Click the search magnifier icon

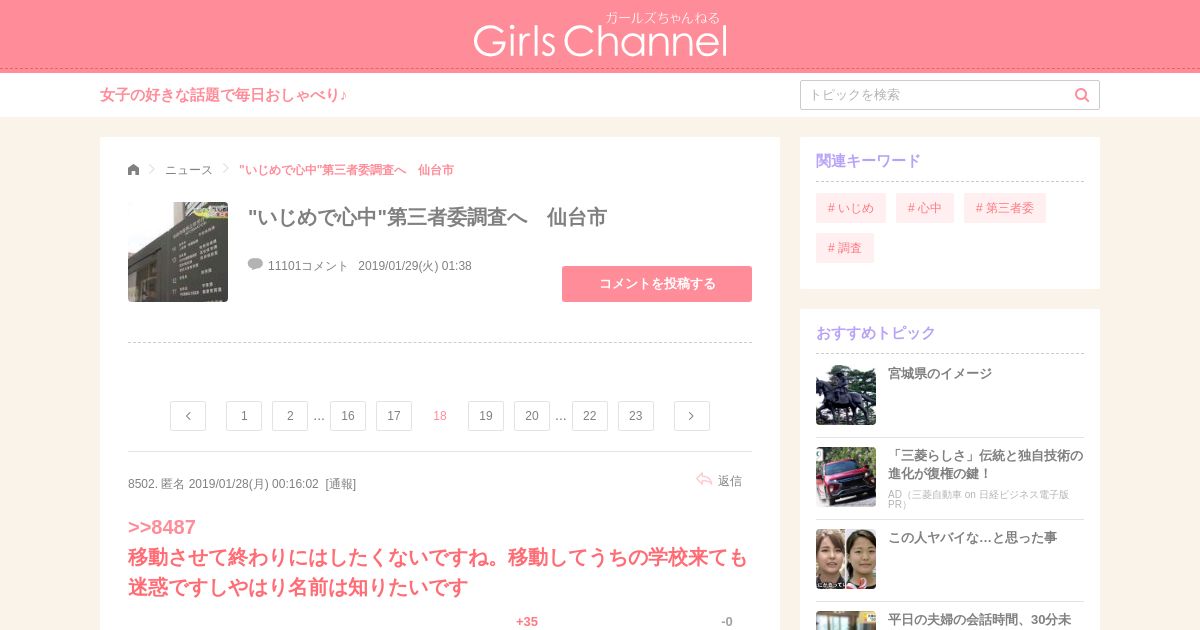pos(1082,95)
